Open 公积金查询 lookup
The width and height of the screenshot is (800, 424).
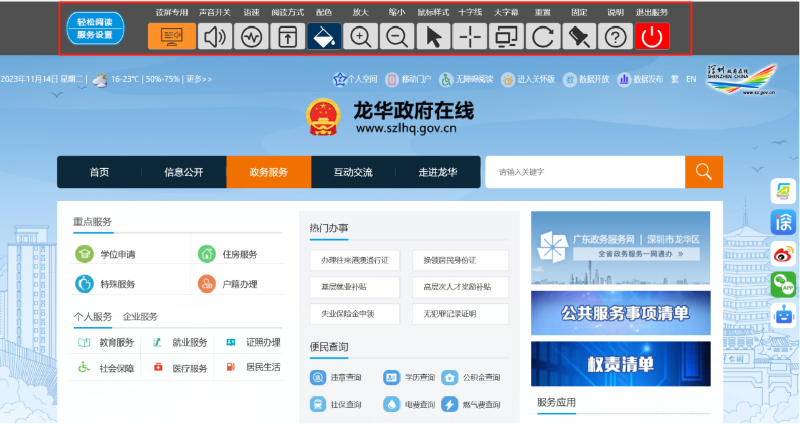(471, 378)
